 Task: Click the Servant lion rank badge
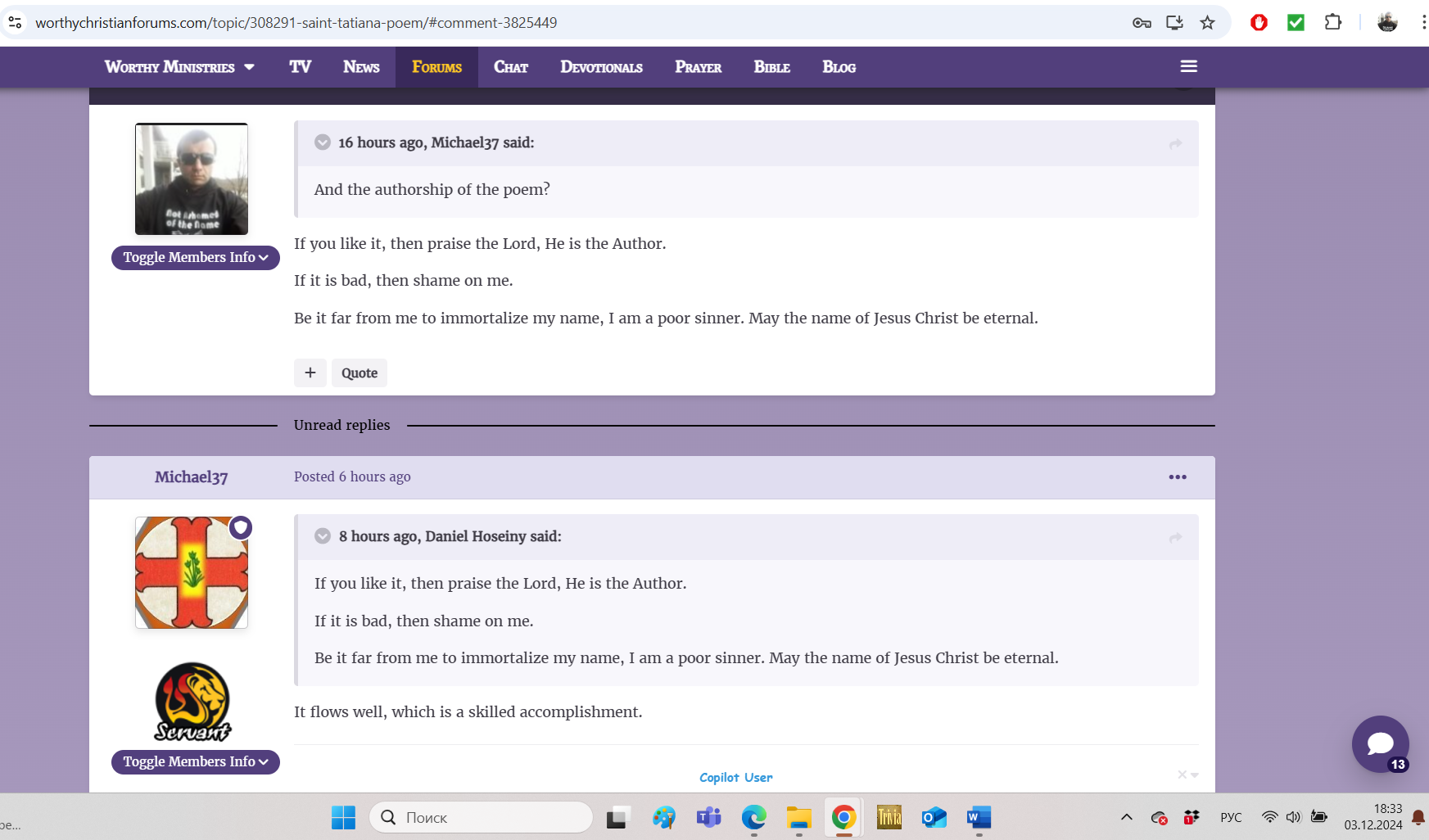click(x=192, y=702)
